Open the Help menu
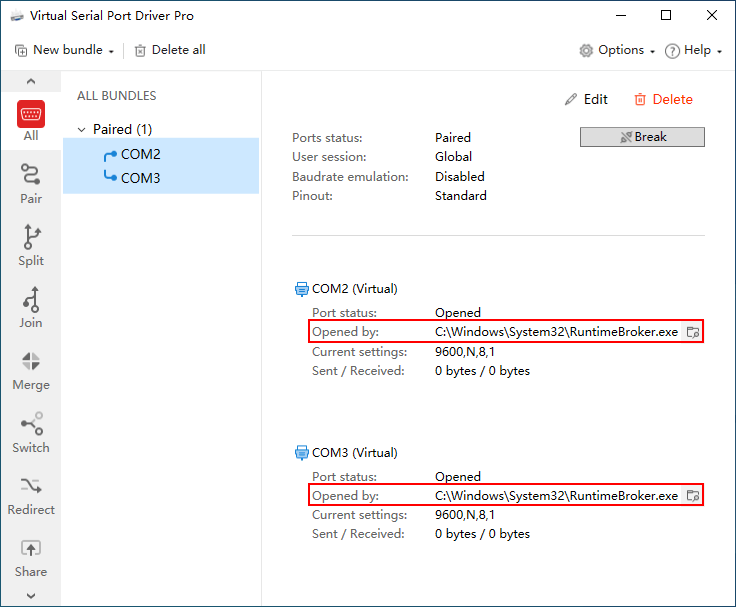This screenshot has width=736, height=607. tap(693, 50)
